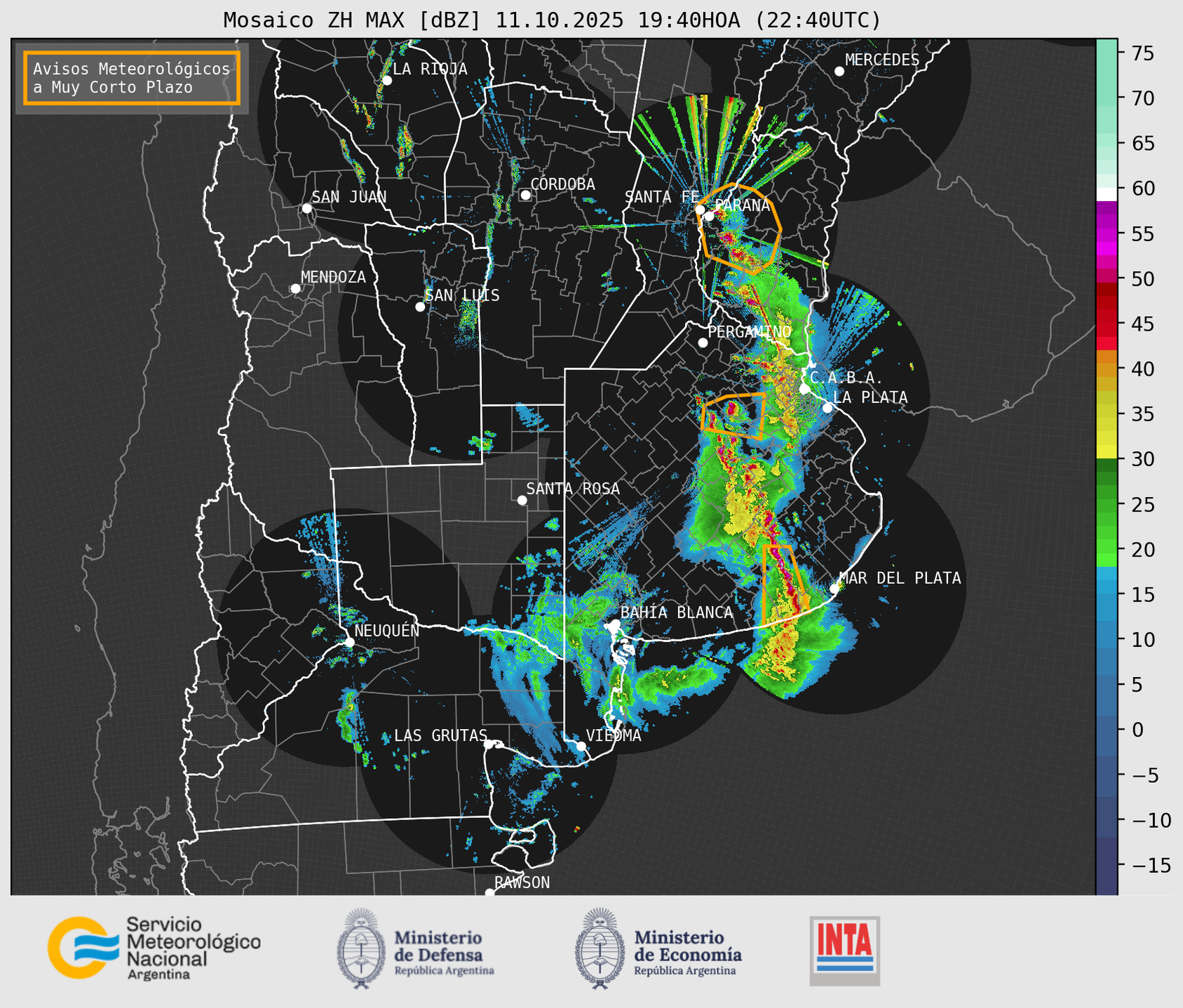Select the Mercedes city marker
The height and width of the screenshot is (1008, 1183).
point(839,71)
